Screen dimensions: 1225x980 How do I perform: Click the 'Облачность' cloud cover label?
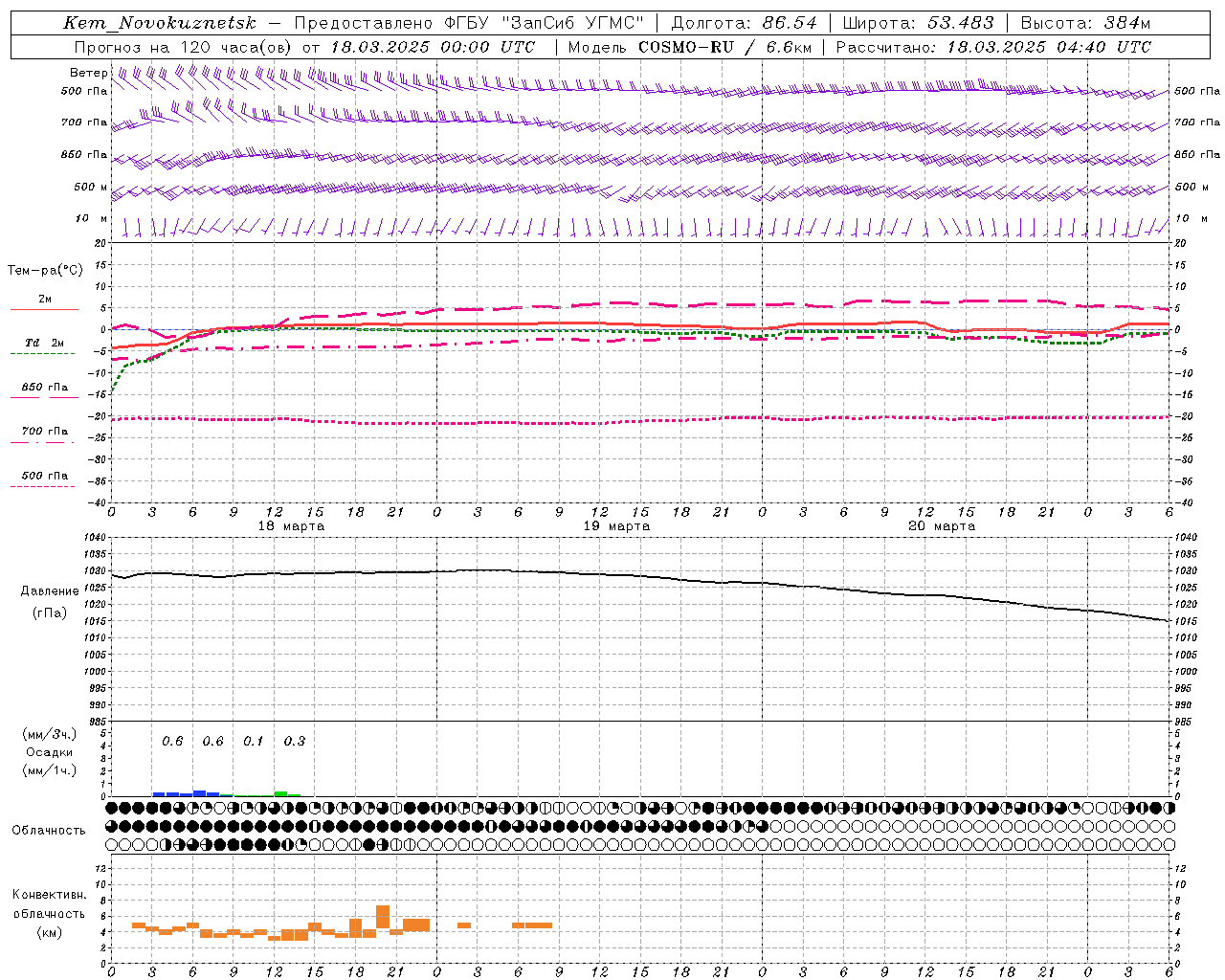coord(49,831)
